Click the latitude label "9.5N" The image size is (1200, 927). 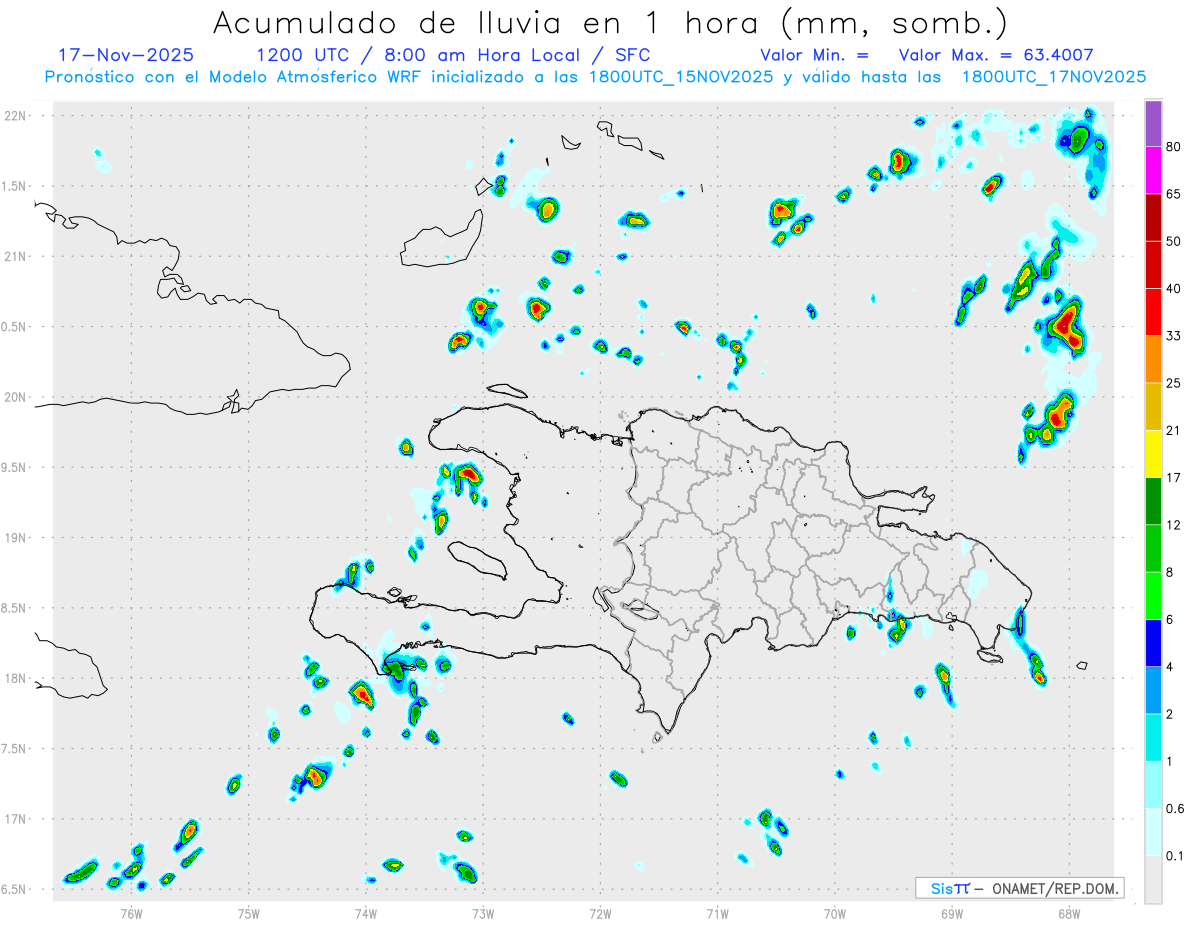14,467
